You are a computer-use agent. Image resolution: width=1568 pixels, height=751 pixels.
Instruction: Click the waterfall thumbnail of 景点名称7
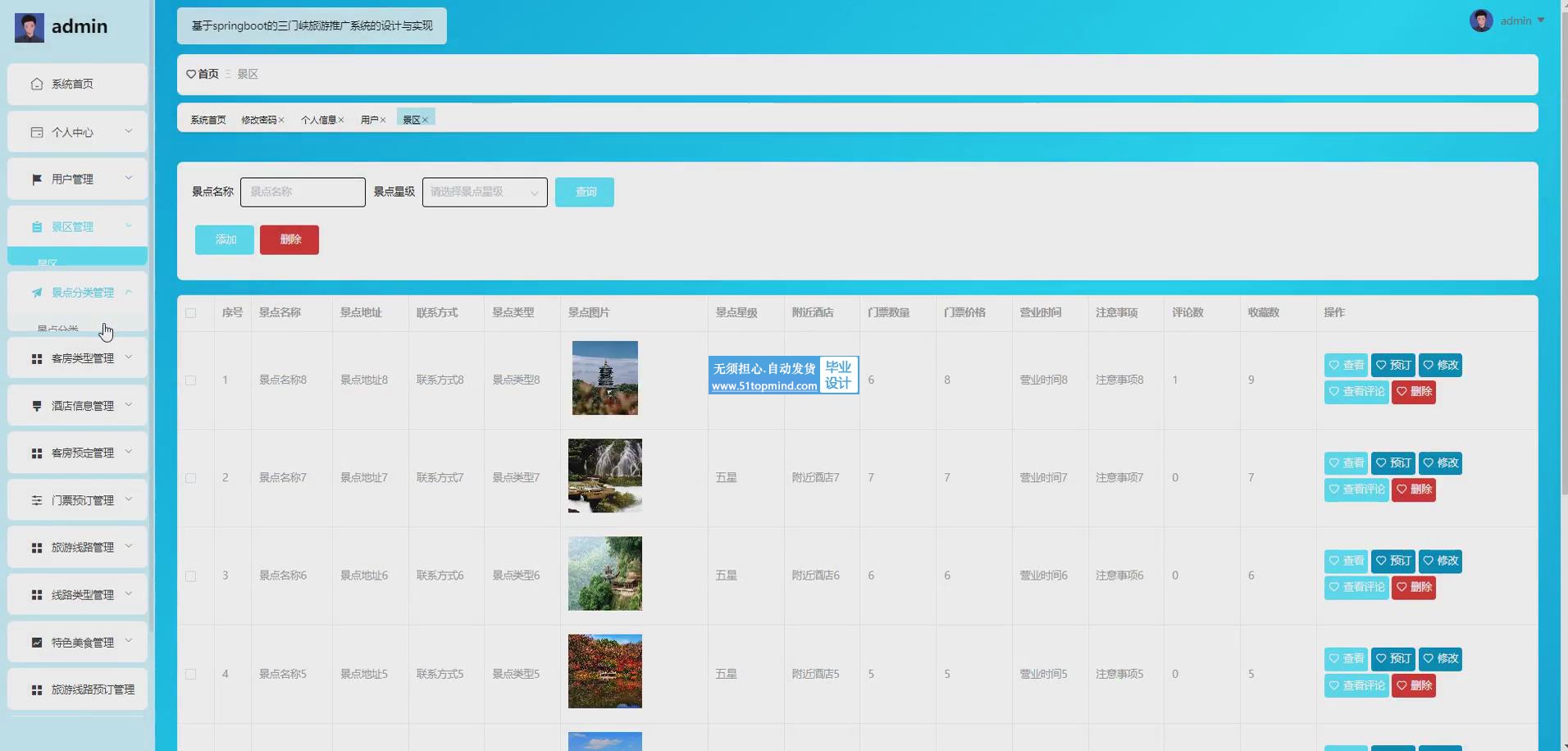(605, 476)
